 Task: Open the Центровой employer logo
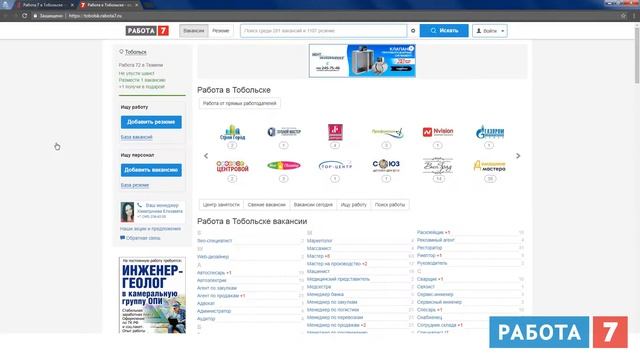(232, 166)
